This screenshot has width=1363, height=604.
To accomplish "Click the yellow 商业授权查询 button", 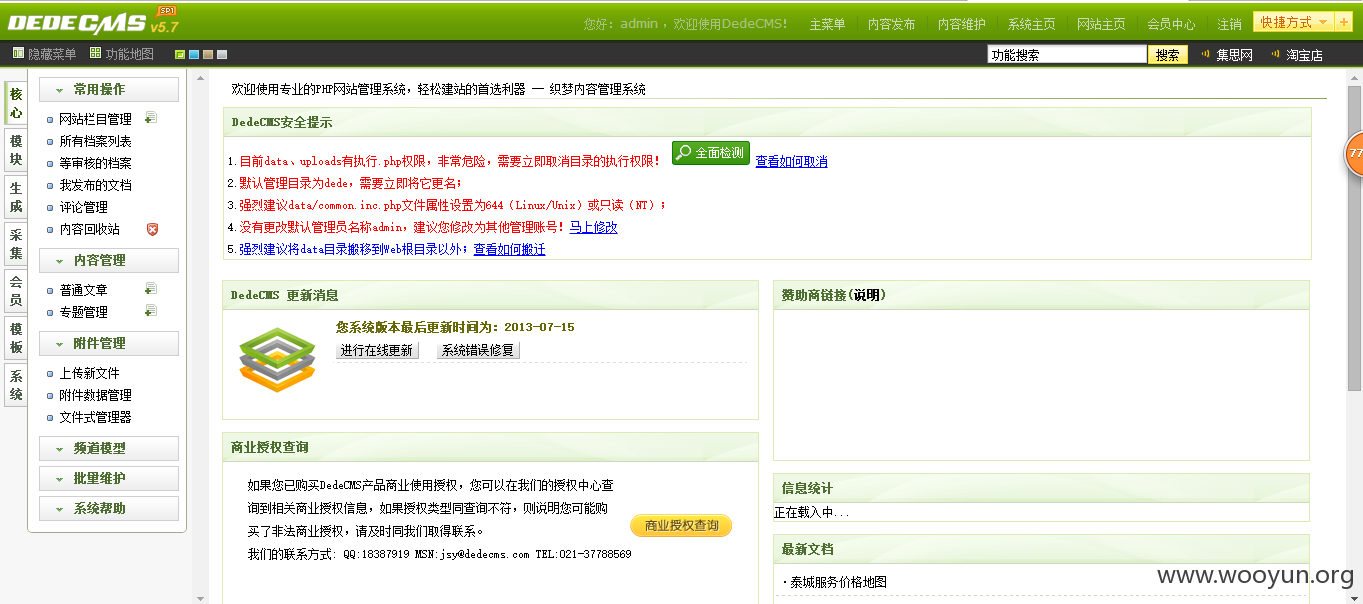I will 681,525.
